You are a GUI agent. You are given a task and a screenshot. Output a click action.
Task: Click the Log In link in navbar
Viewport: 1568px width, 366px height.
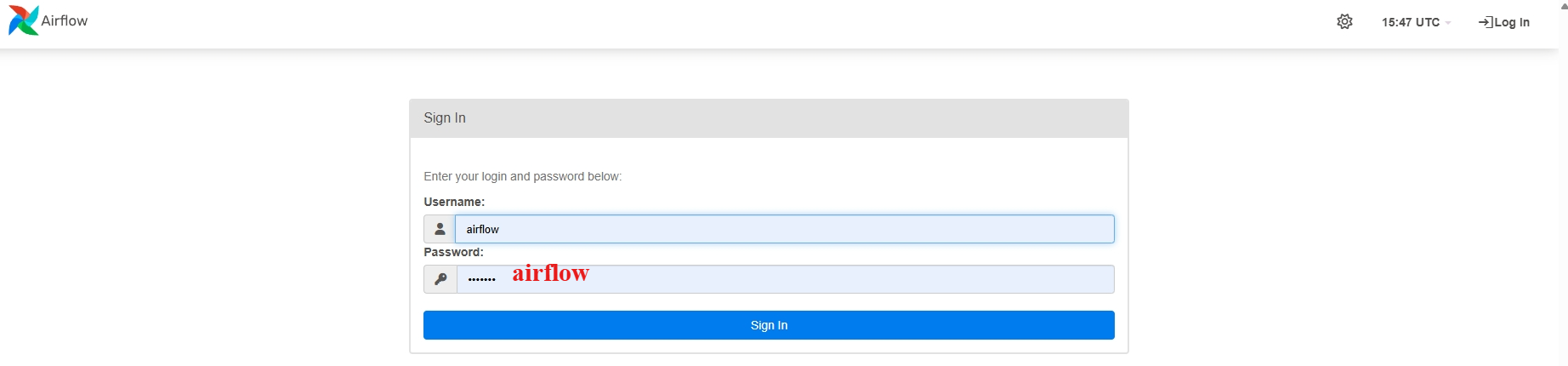pos(1512,22)
